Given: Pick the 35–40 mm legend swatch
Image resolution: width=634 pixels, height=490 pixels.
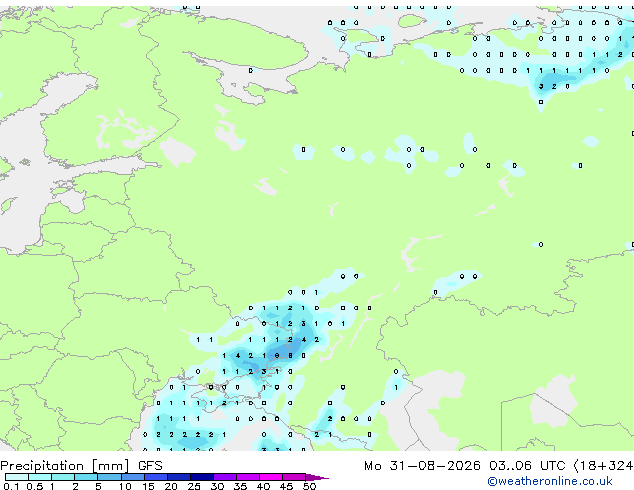Looking at the screenshot, I should [248, 477].
